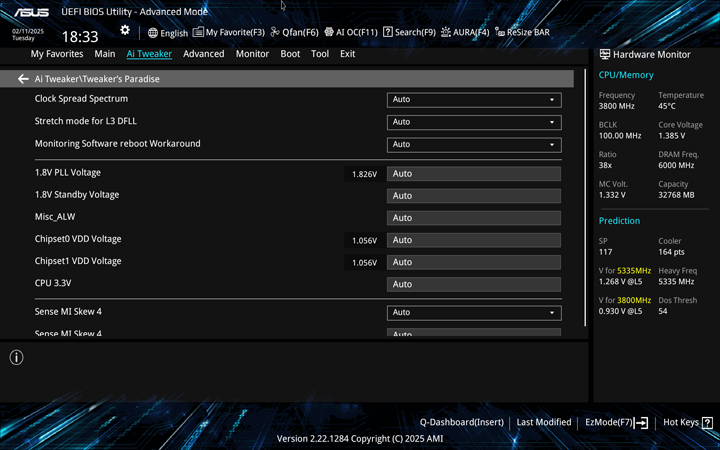This screenshot has height=450, width=720.
Task: Go to the Boot menu tab
Action: tap(290, 54)
